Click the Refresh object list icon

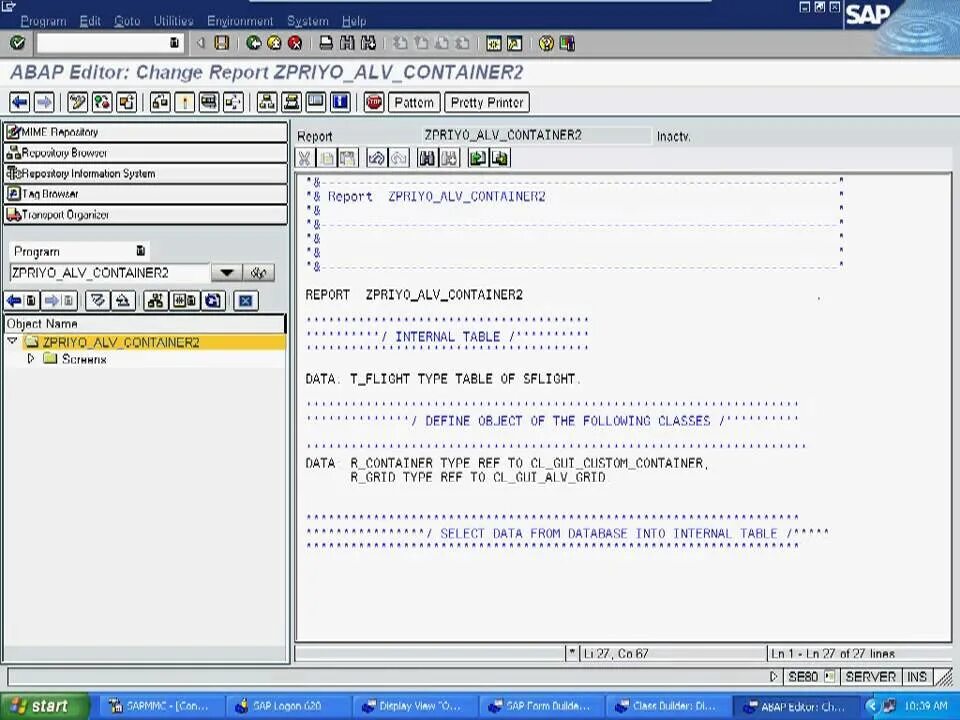tap(213, 301)
